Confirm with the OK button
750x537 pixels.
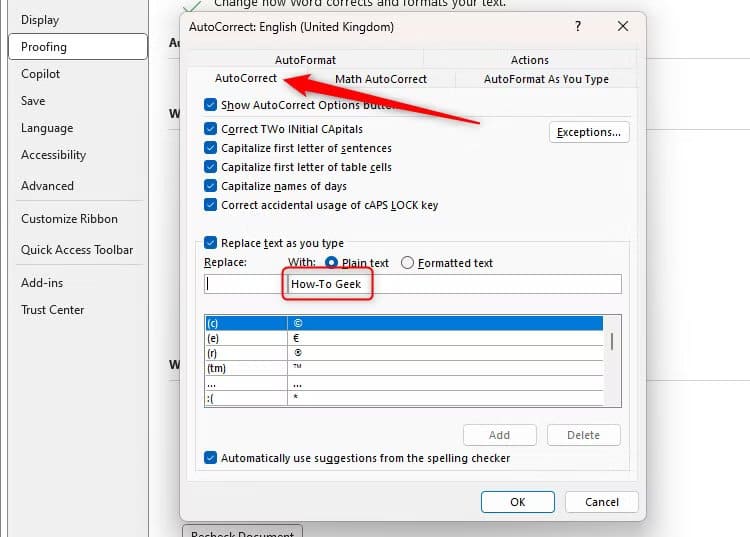point(518,502)
